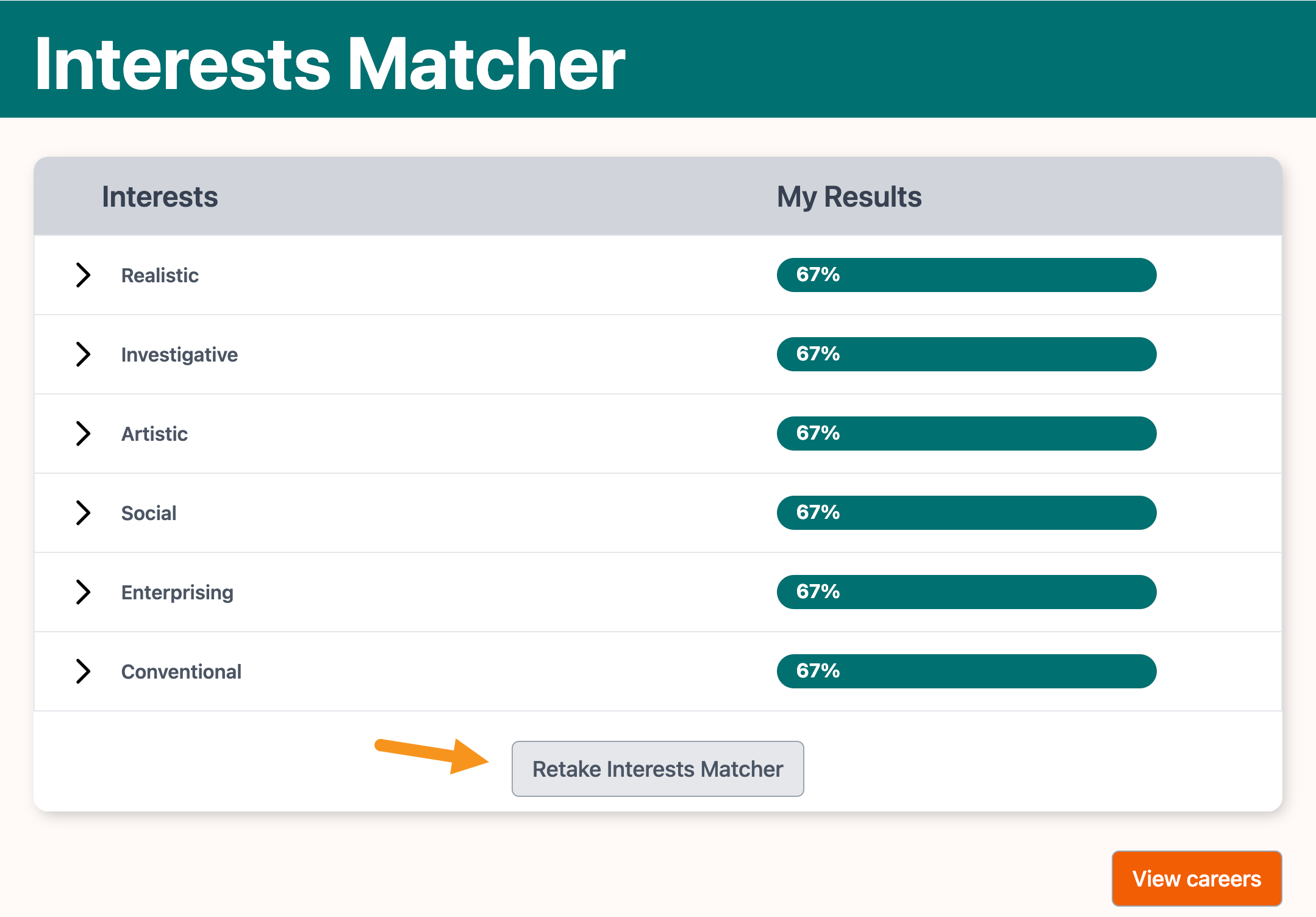
Task: Expand the Social interest chevron
Action: [x=83, y=513]
